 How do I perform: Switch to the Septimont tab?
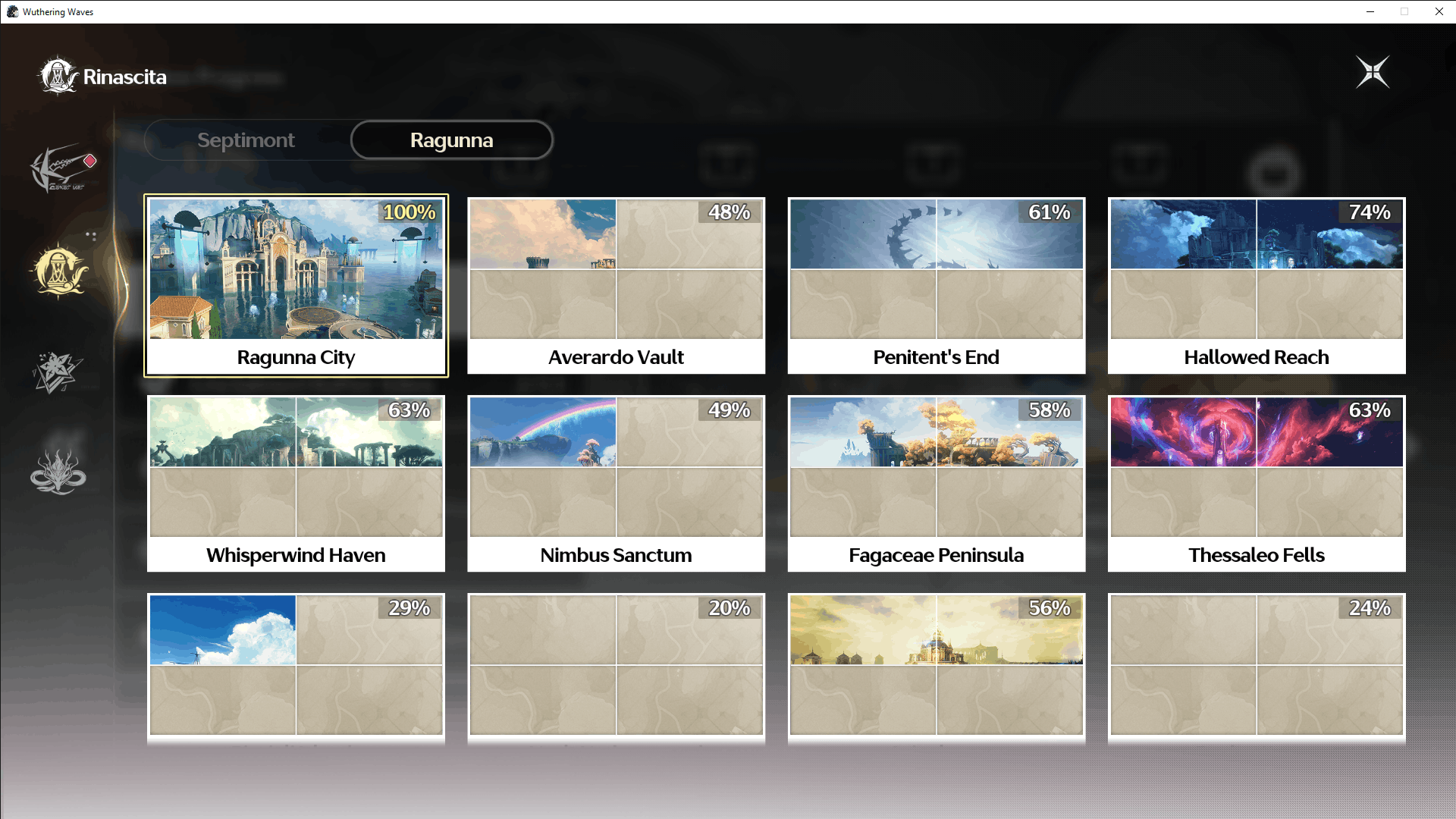point(246,140)
